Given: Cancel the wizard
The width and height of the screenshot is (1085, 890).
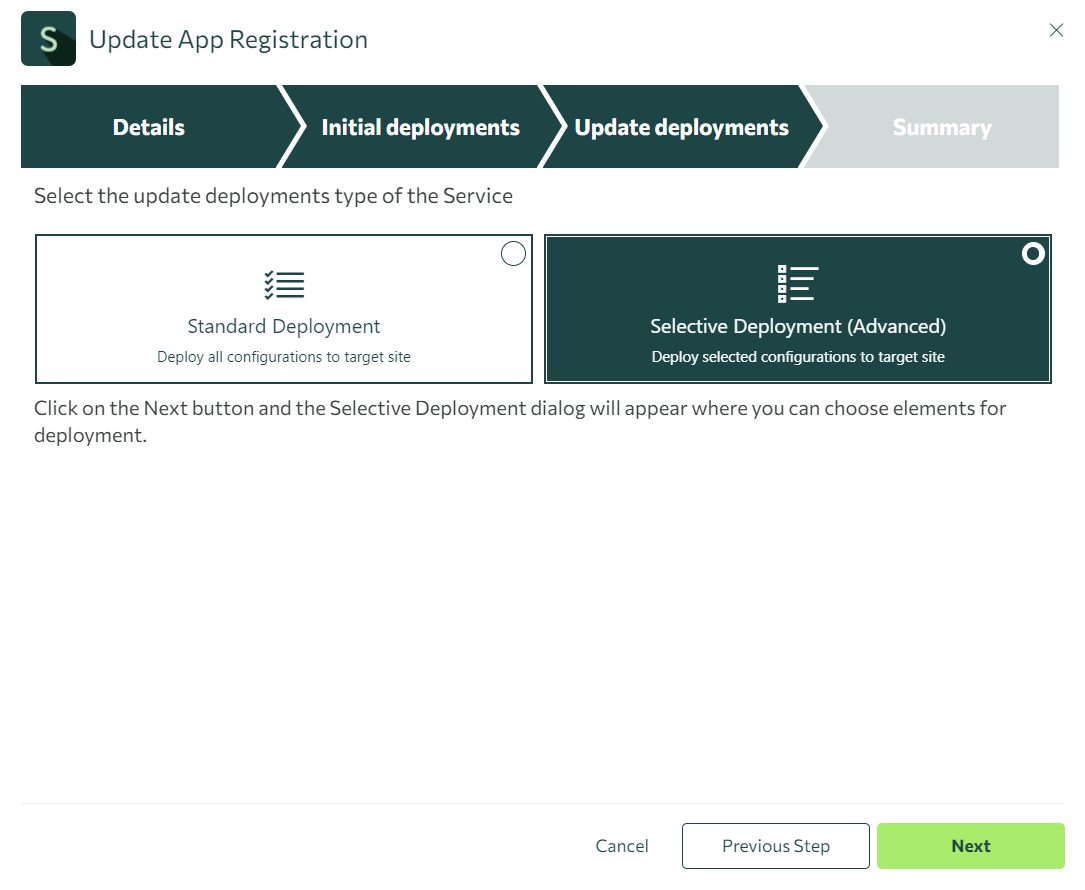Looking at the screenshot, I should coord(621,845).
